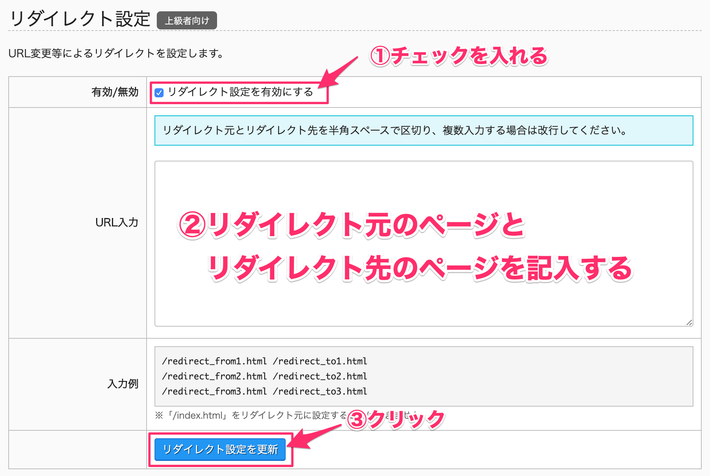
Task: Click the 上級者向け badge beside the heading
Action: 187,19
